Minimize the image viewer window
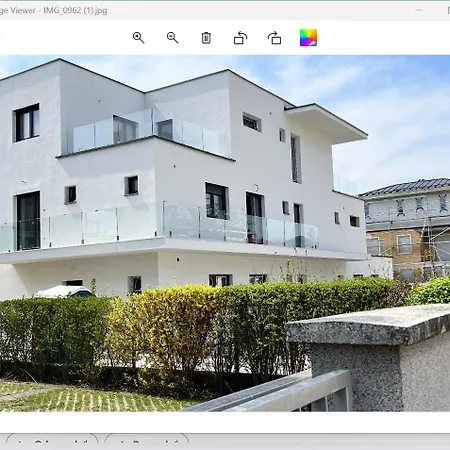 (x=419, y=10)
